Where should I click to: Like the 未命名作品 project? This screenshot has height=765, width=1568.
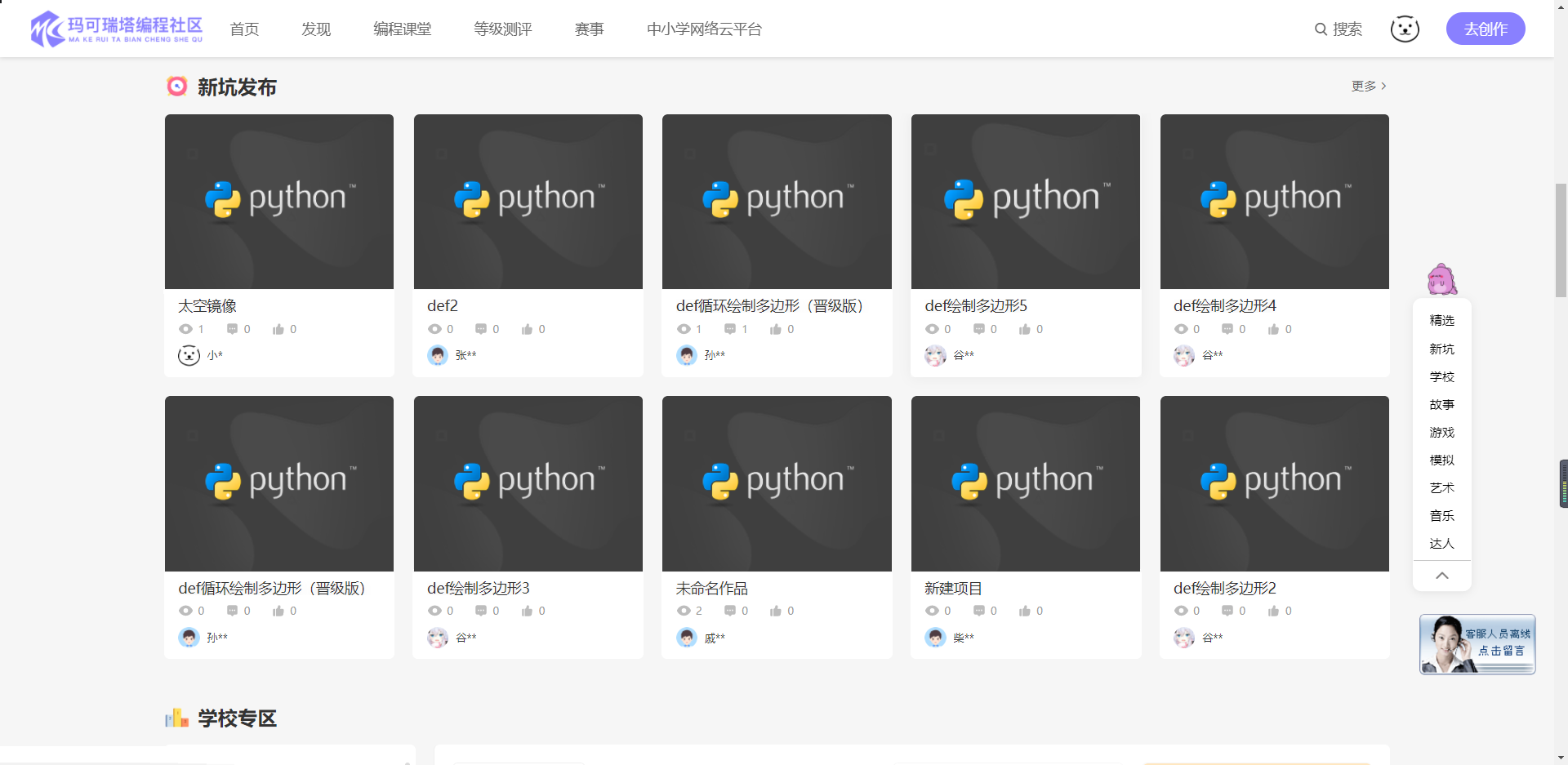(776, 611)
